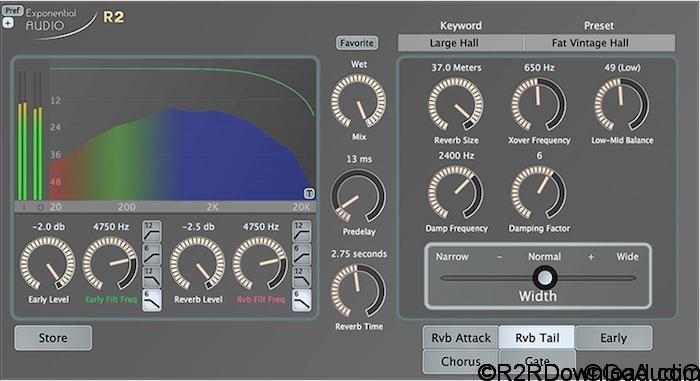This screenshot has height=381, width=700.
Task: Click the Width slider handle
Action: [x=545, y=278]
